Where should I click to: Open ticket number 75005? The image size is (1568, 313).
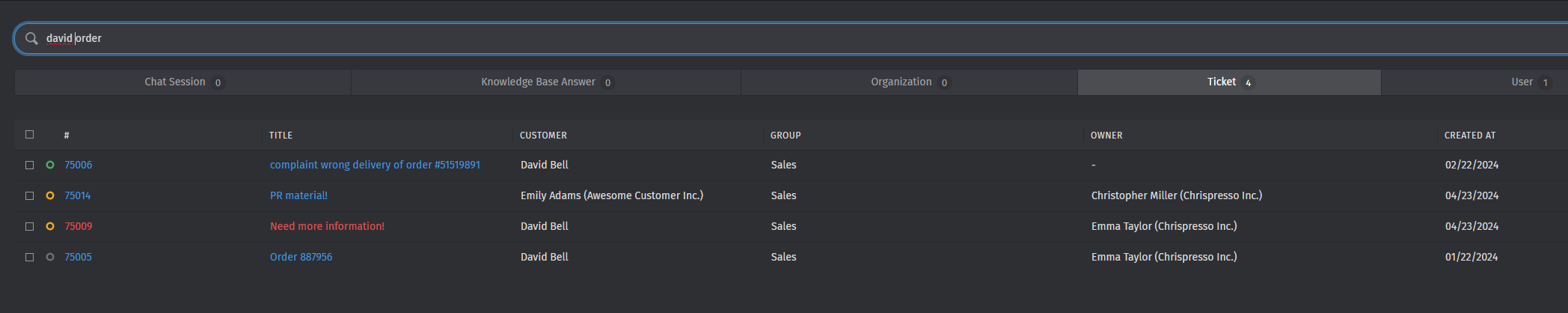(x=78, y=257)
